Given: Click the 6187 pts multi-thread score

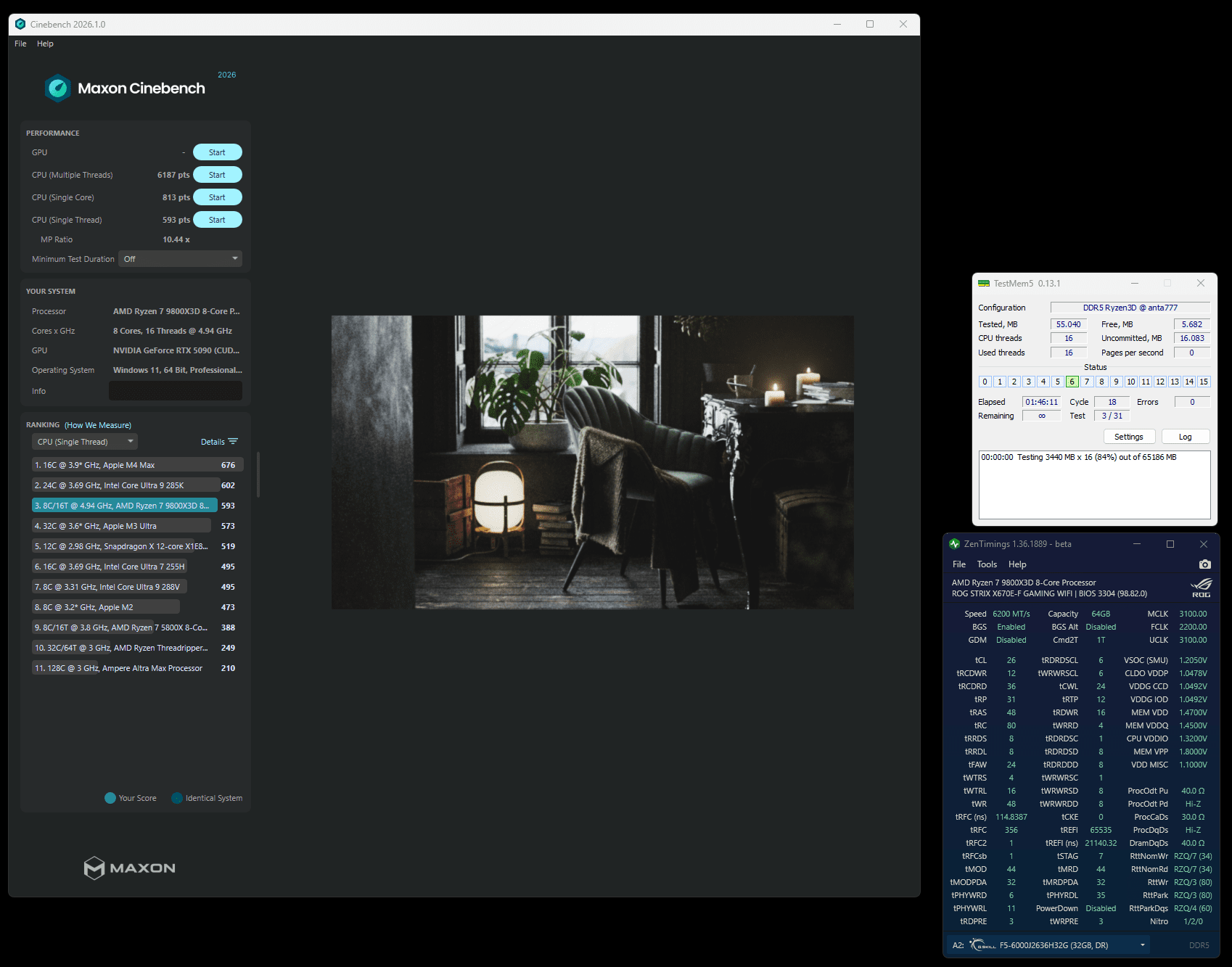Looking at the screenshot, I should tap(173, 175).
